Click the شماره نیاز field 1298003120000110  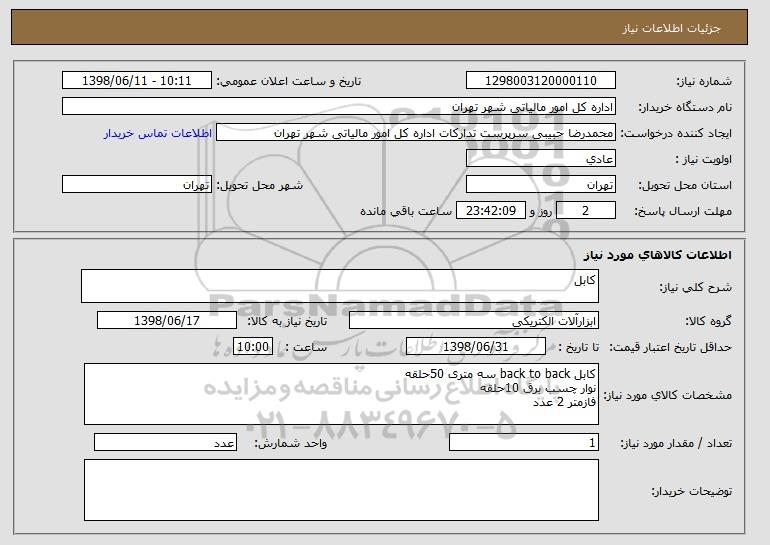point(541,81)
